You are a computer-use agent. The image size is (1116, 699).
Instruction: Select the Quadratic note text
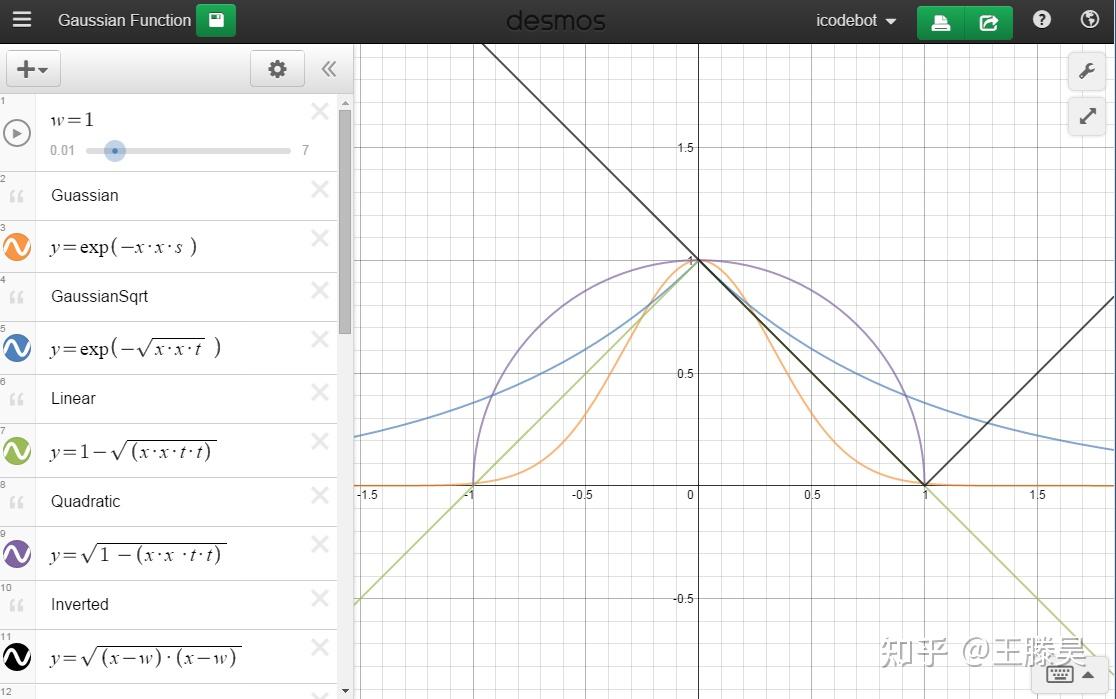coord(85,502)
